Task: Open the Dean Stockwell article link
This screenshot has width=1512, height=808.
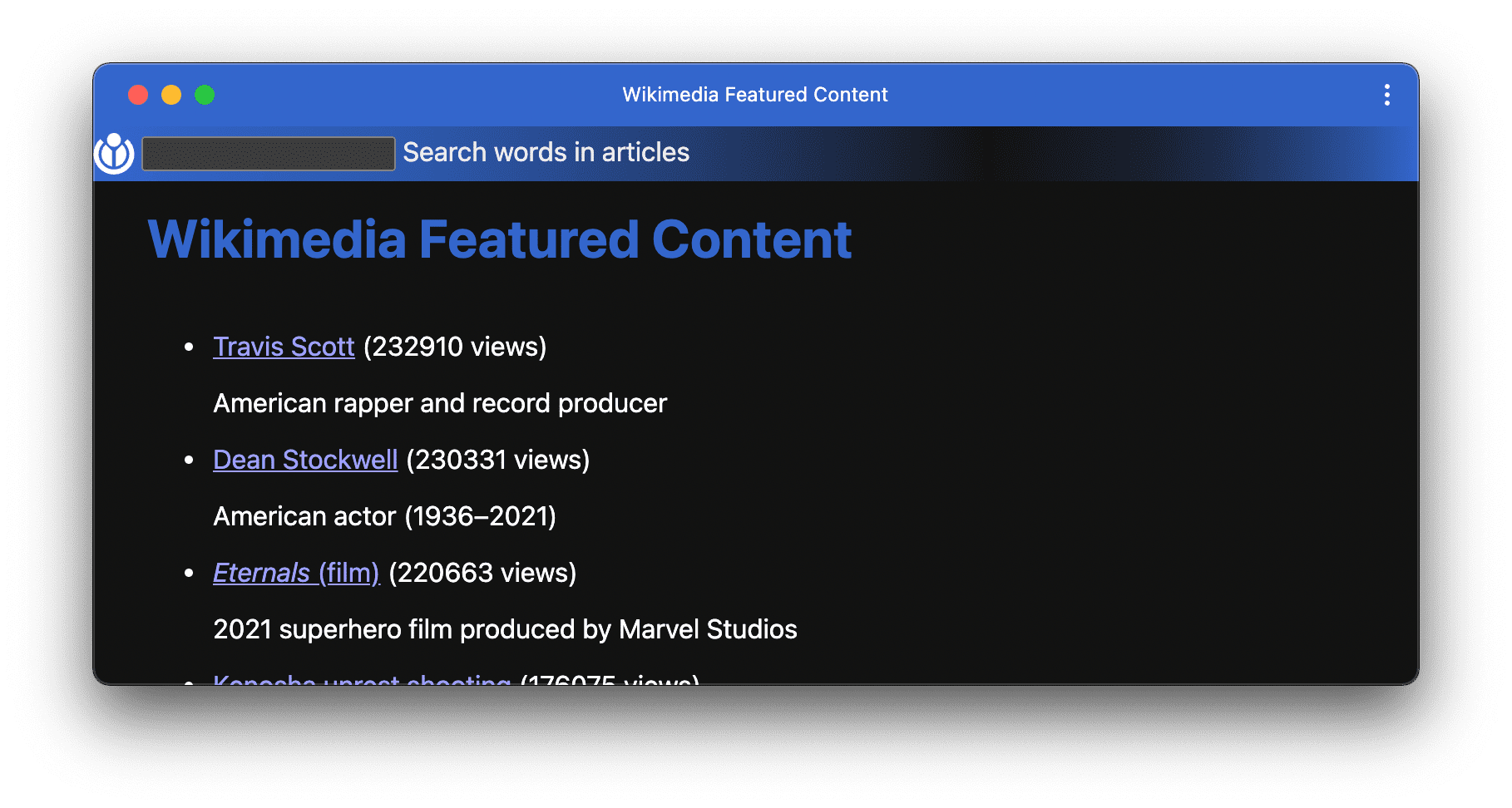Action: 305,460
